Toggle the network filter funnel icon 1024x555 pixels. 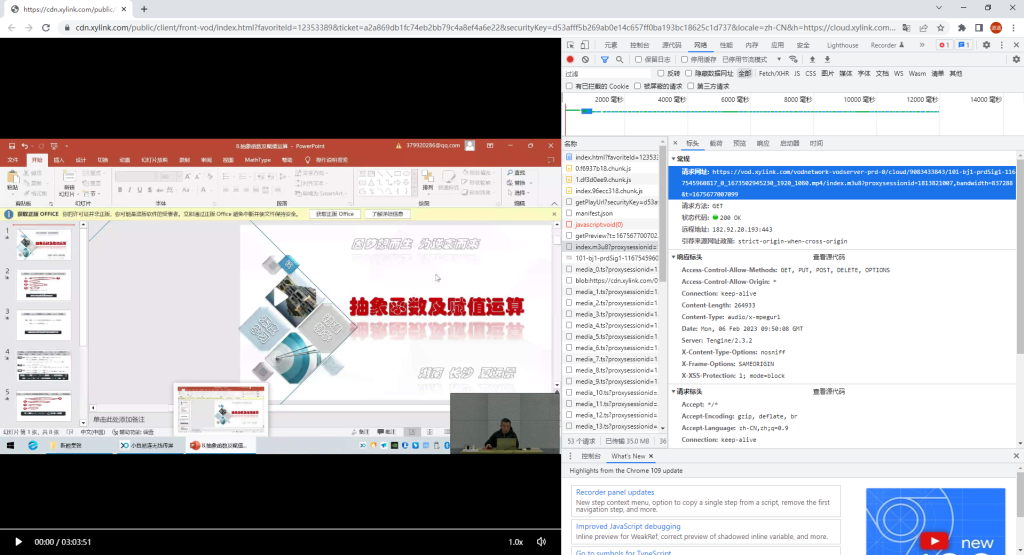click(x=604, y=60)
